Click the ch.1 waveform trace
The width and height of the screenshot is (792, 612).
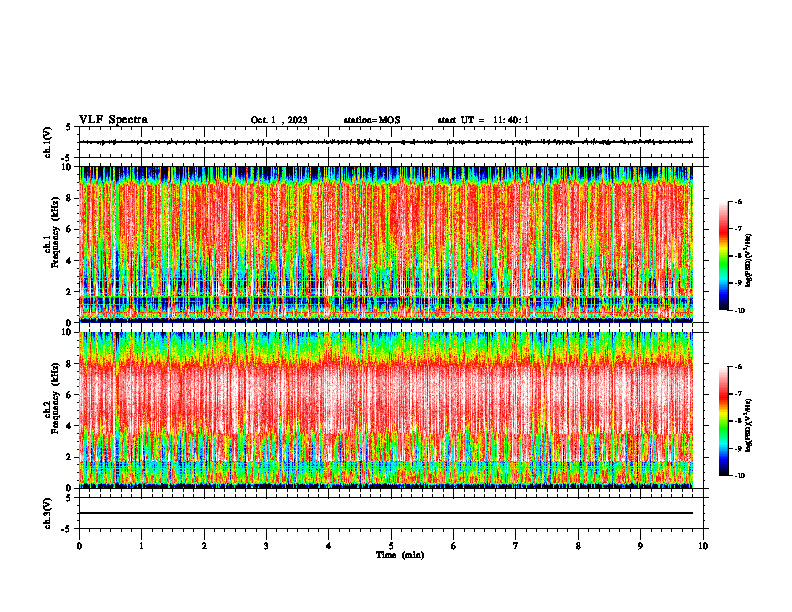(x=385, y=142)
